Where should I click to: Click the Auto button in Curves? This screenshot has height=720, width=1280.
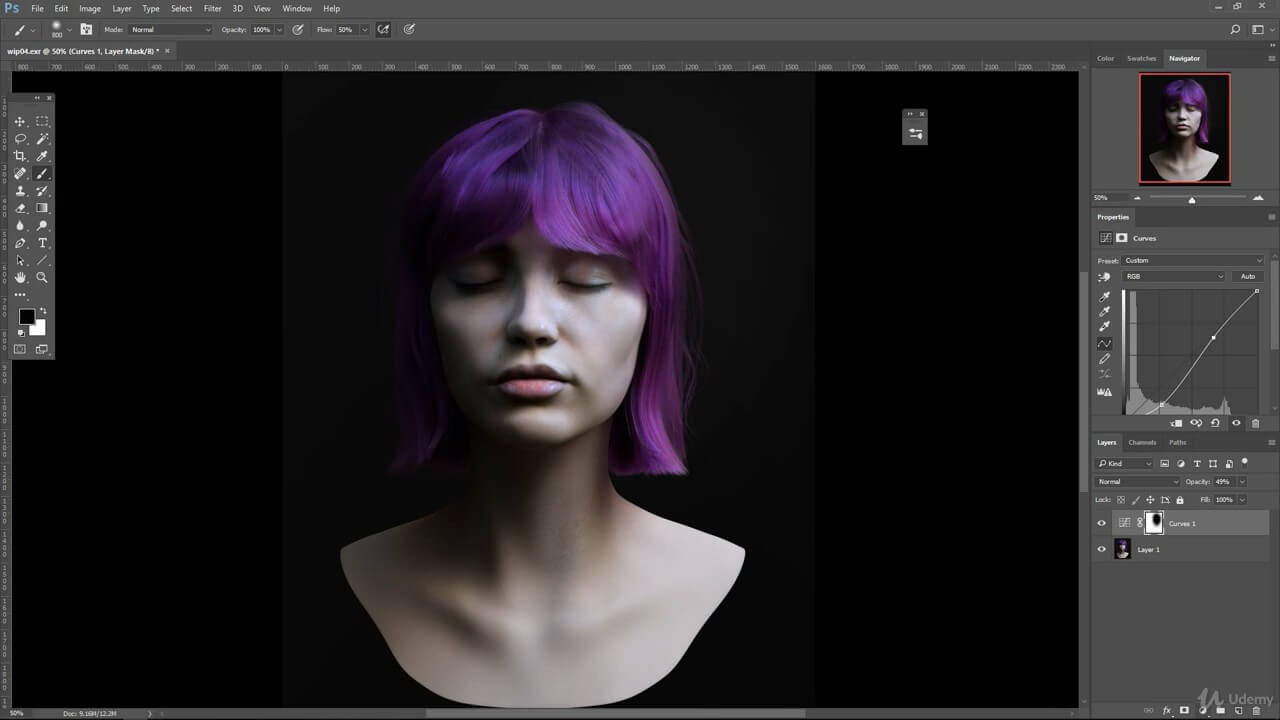point(1248,276)
